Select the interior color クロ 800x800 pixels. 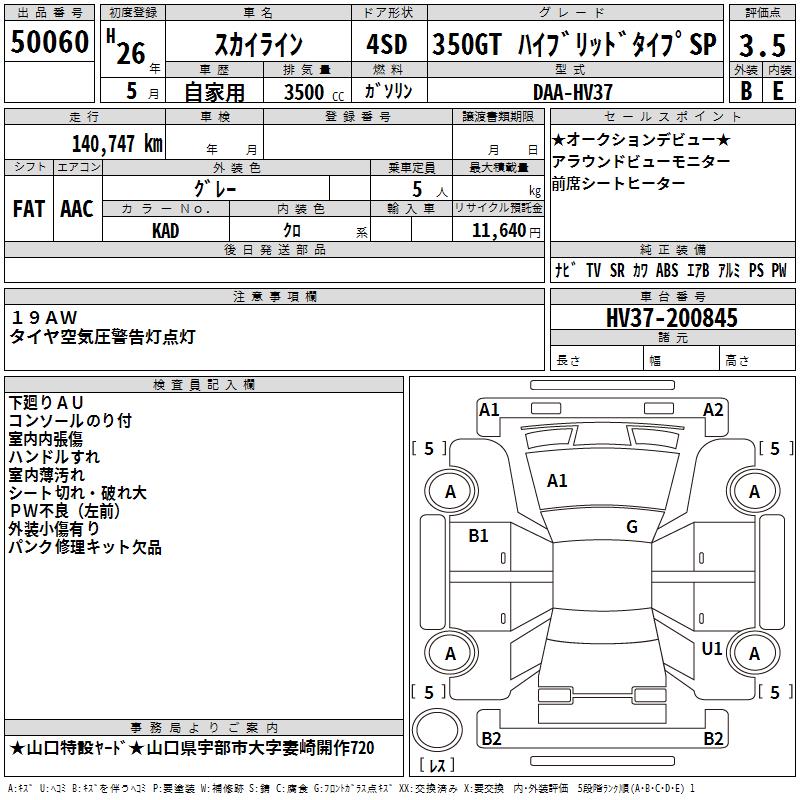(292, 230)
